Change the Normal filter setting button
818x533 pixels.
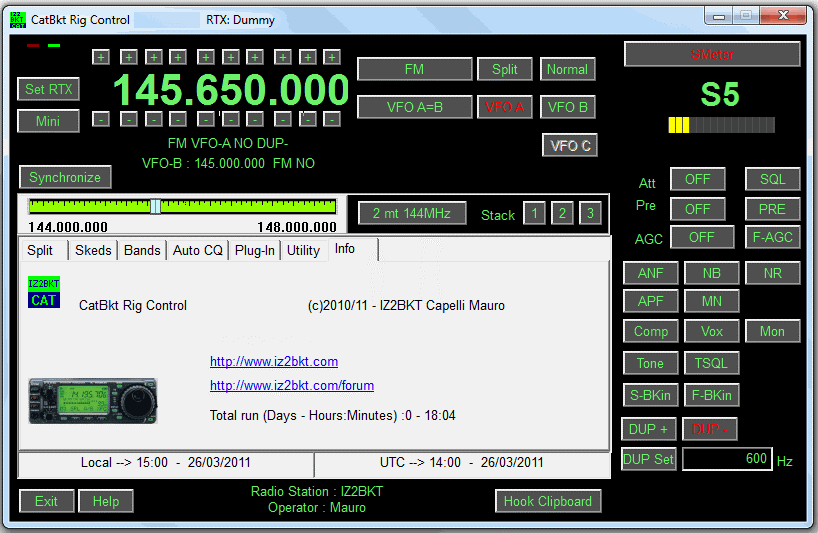[567, 69]
